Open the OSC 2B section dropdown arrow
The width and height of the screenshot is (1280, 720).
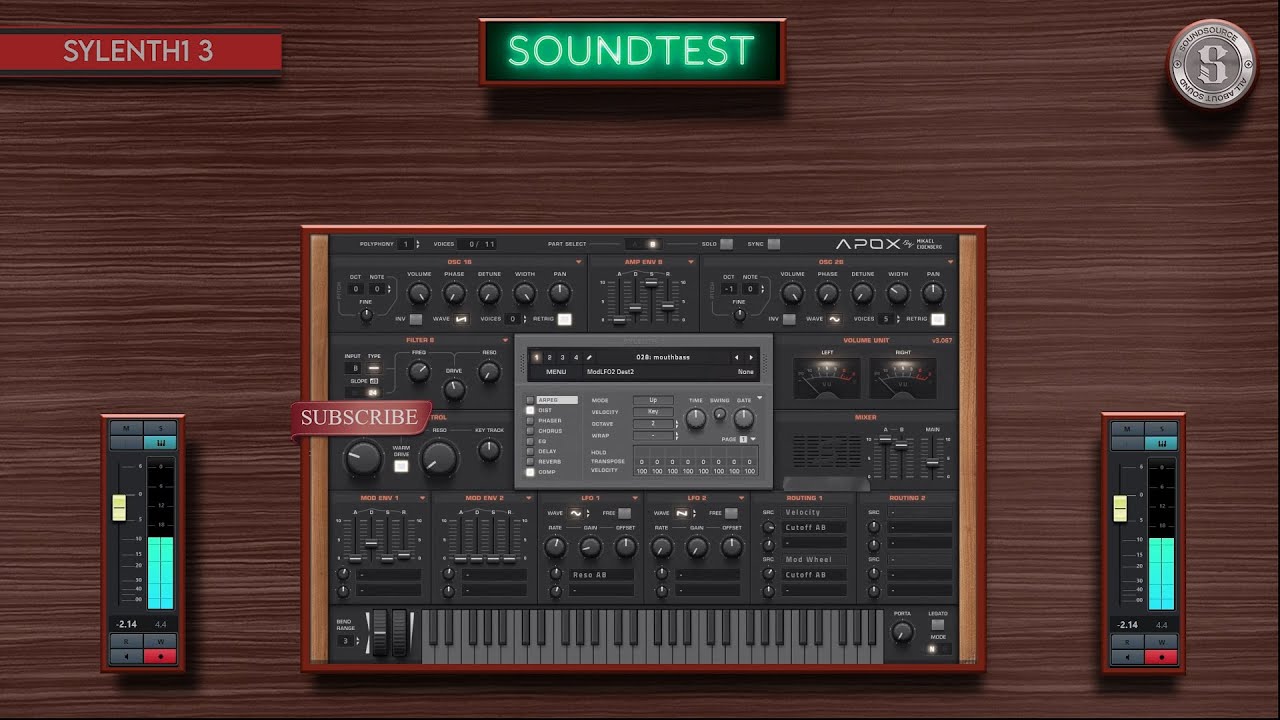[x=950, y=262]
